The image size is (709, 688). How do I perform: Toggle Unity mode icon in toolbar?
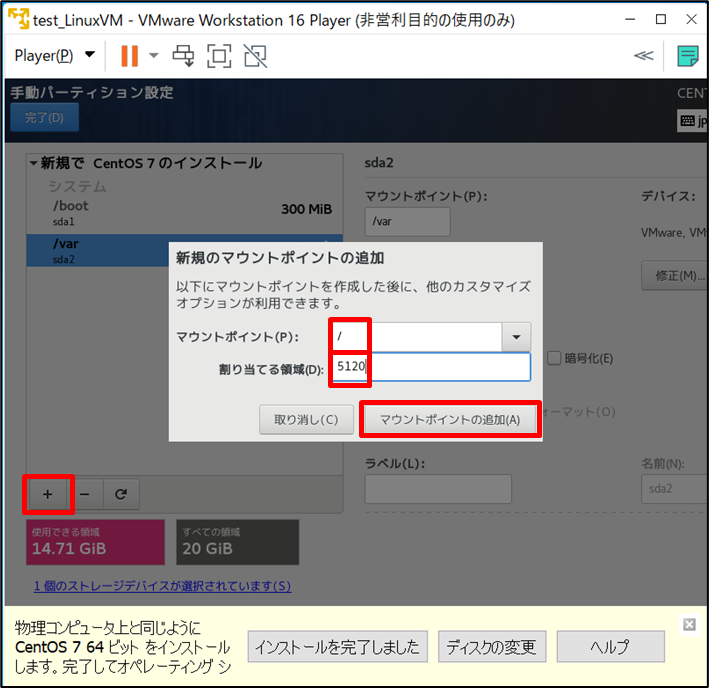click(255, 56)
